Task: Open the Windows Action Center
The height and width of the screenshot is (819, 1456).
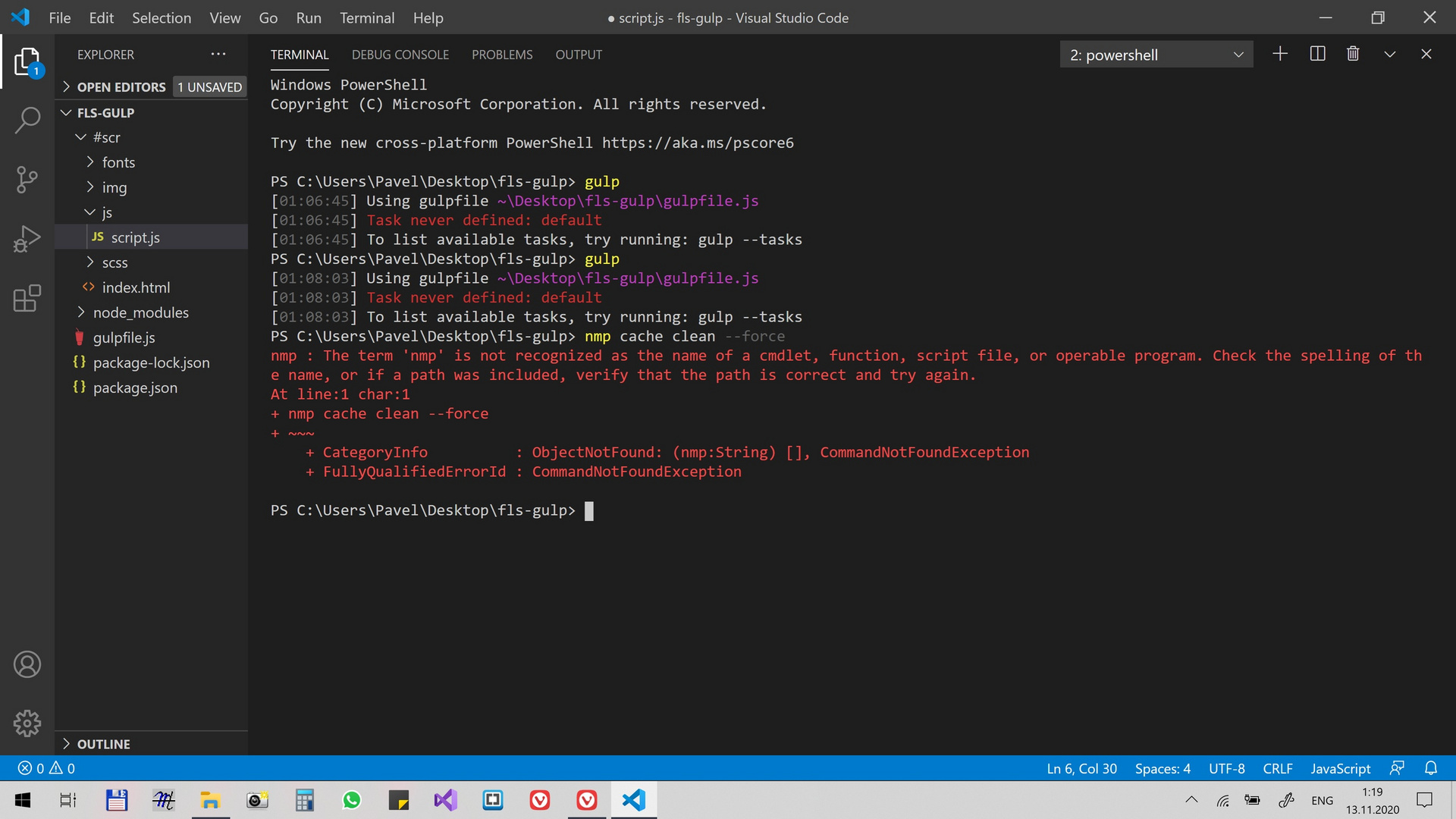Action: [1425, 800]
